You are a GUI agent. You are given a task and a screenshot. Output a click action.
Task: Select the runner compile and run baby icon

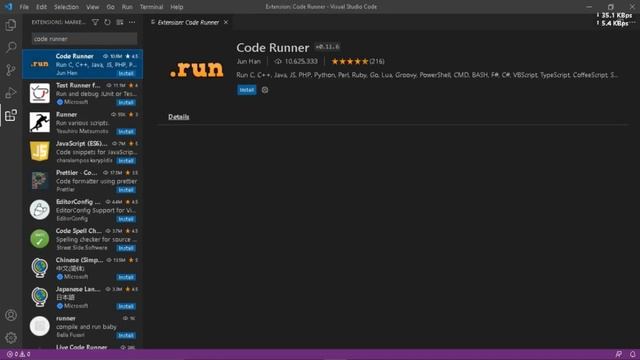(x=40, y=326)
